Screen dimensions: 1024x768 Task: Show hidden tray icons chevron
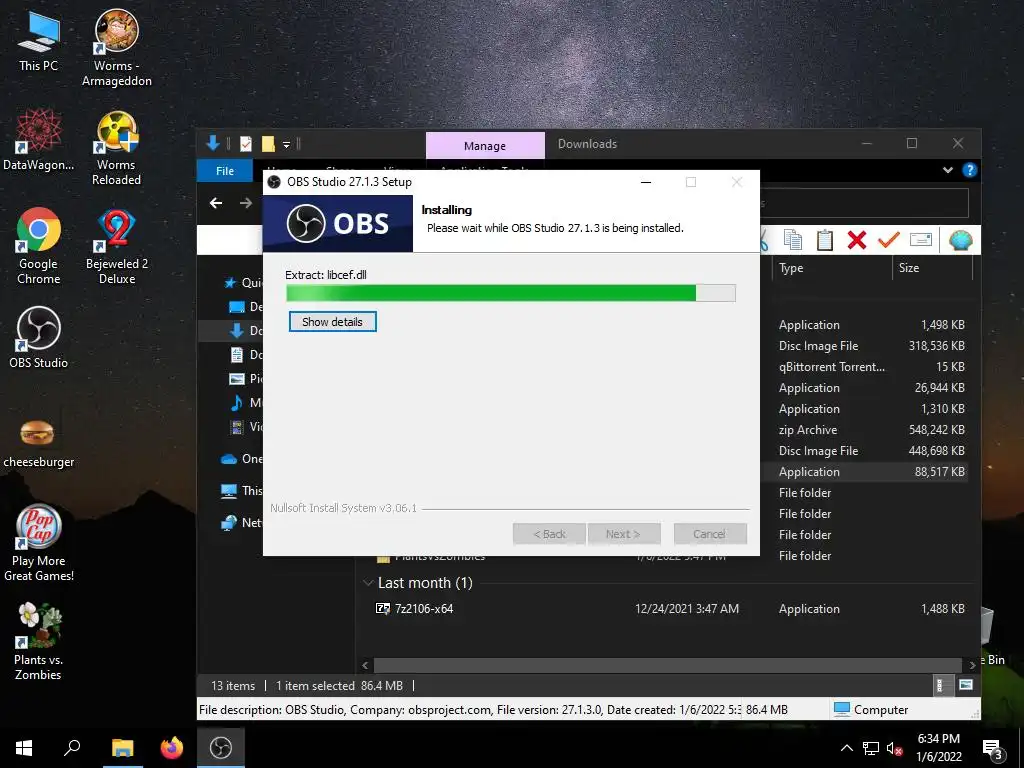(x=846, y=748)
